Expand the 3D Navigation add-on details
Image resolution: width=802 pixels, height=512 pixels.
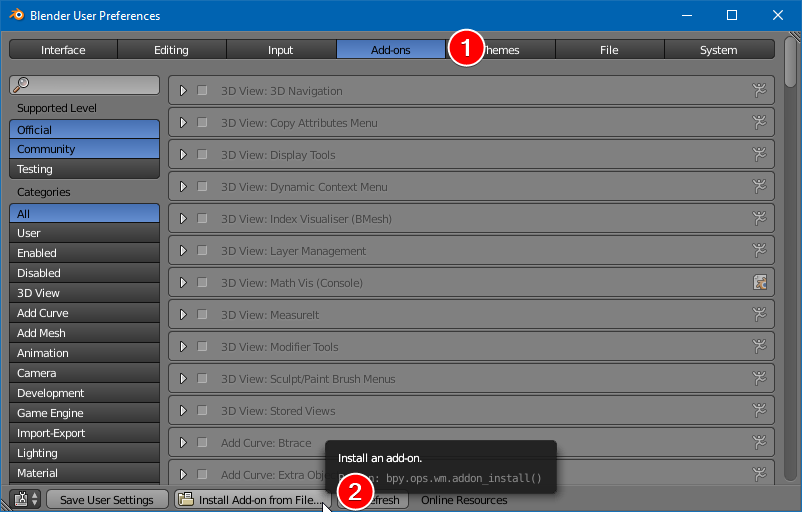pyautogui.click(x=183, y=91)
